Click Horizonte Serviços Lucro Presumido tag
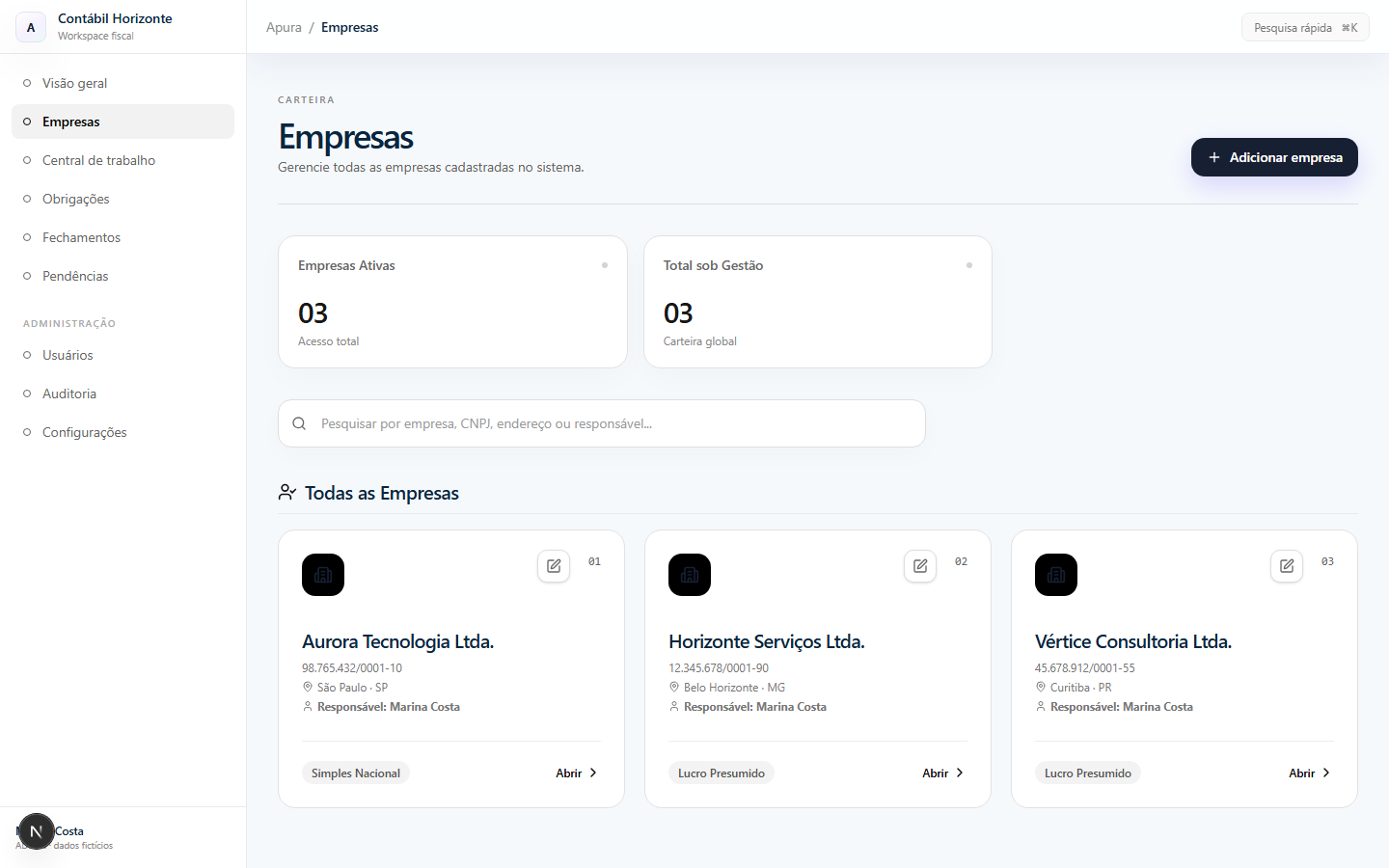1389x868 pixels. tap(722, 773)
